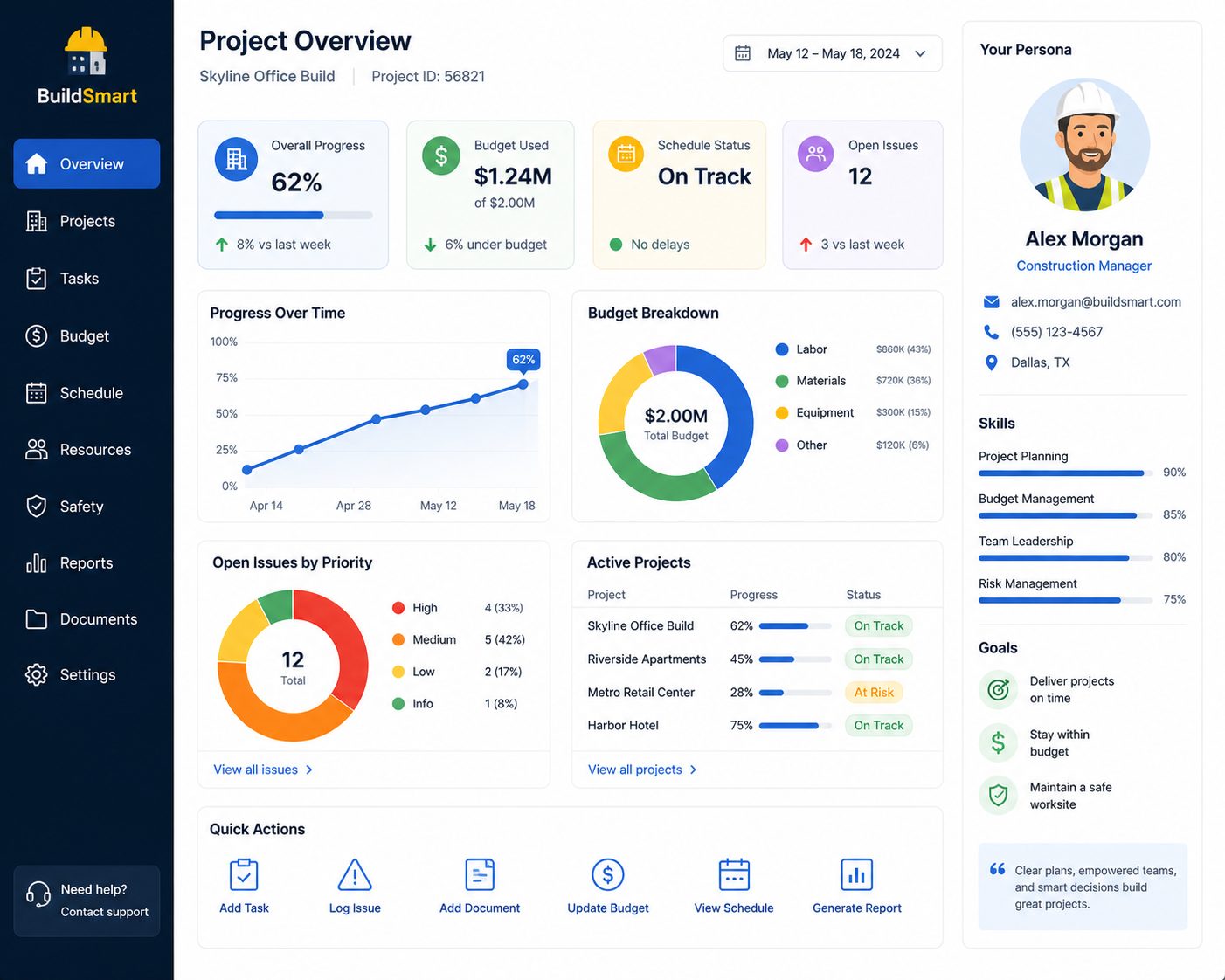Expand the date range dropdown chevron
The height and width of the screenshot is (980, 1225).
coord(920,53)
